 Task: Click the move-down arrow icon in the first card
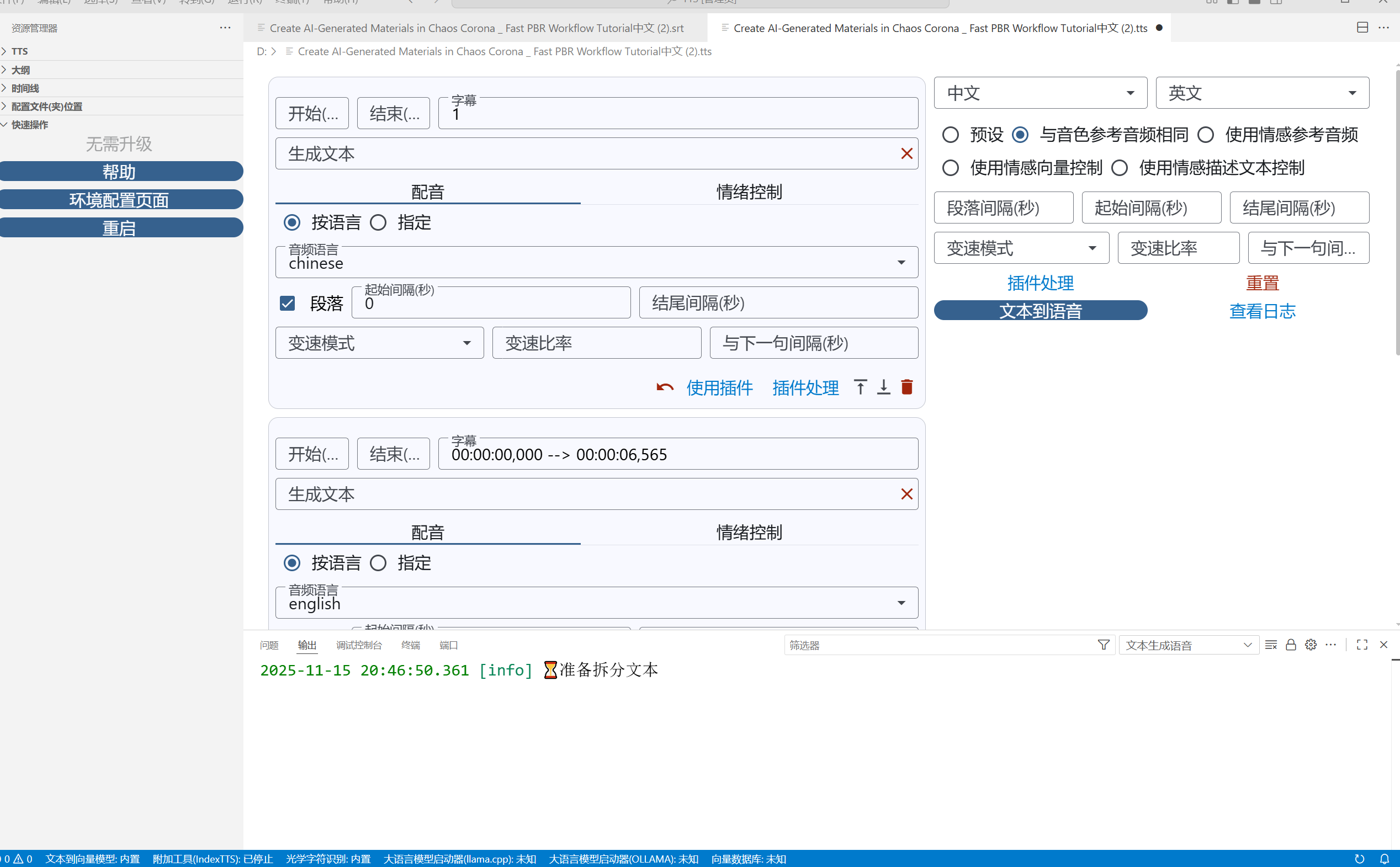point(883,387)
